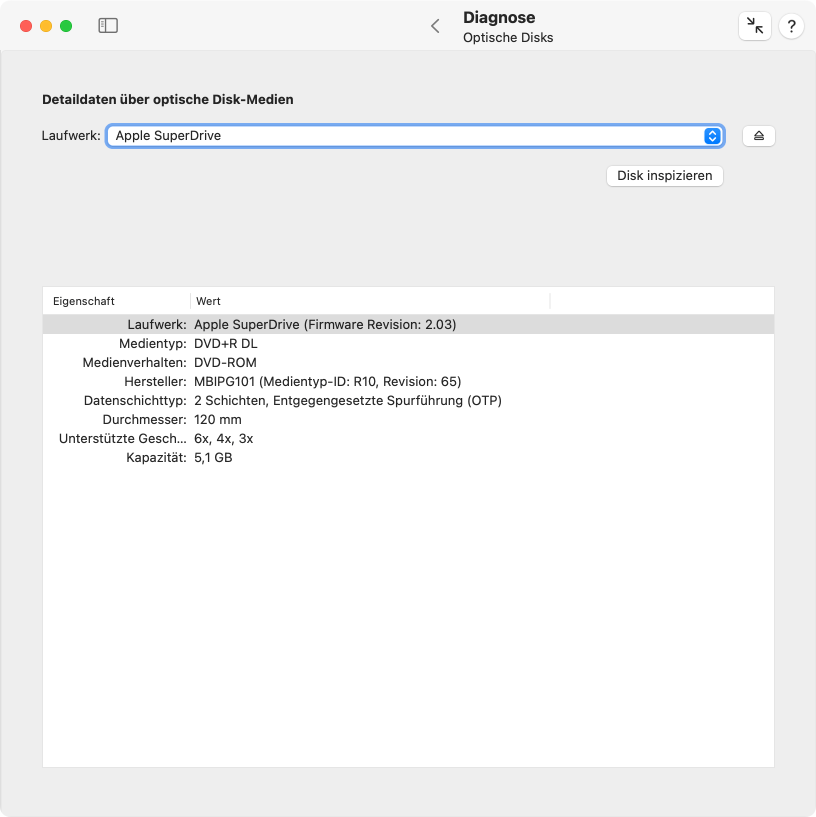Select the Durchmesser 120 mm row

coord(408,419)
